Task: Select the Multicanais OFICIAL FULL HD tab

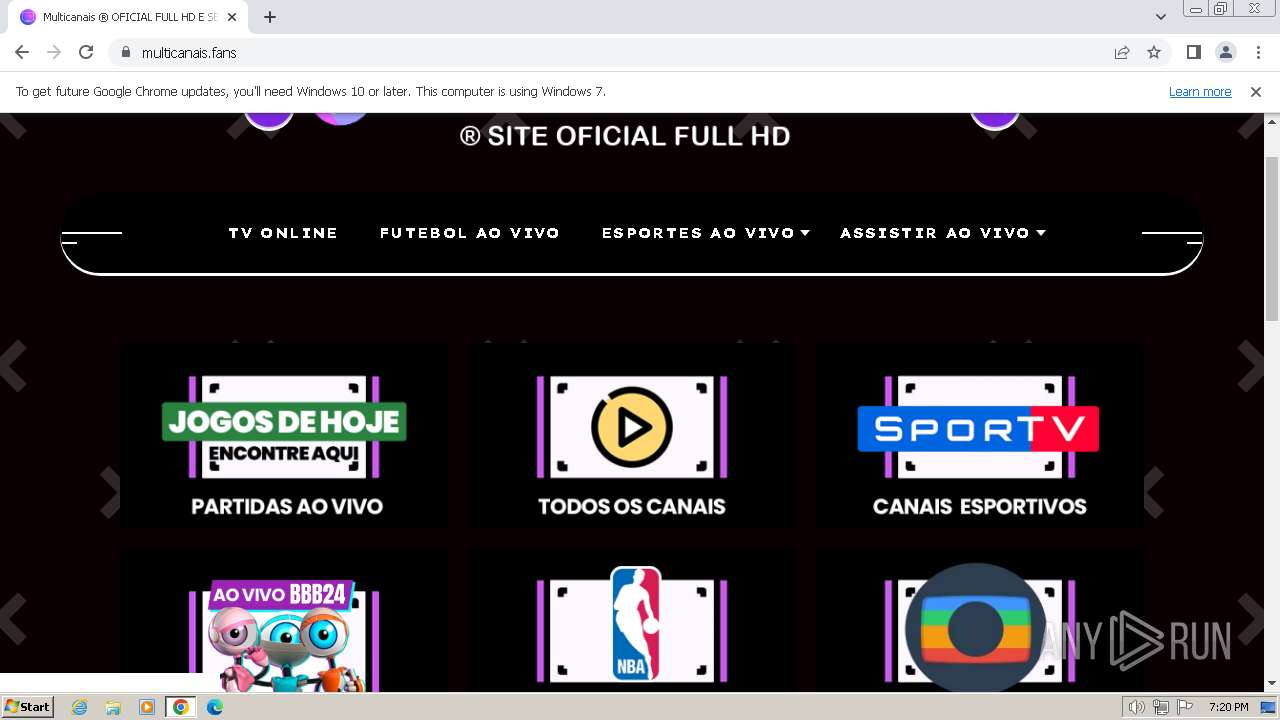Action: pos(128,17)
